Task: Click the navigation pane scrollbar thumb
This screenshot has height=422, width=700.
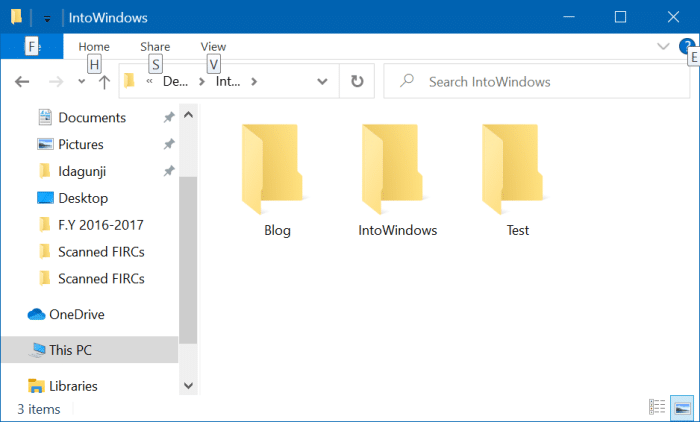Action: 188,260
